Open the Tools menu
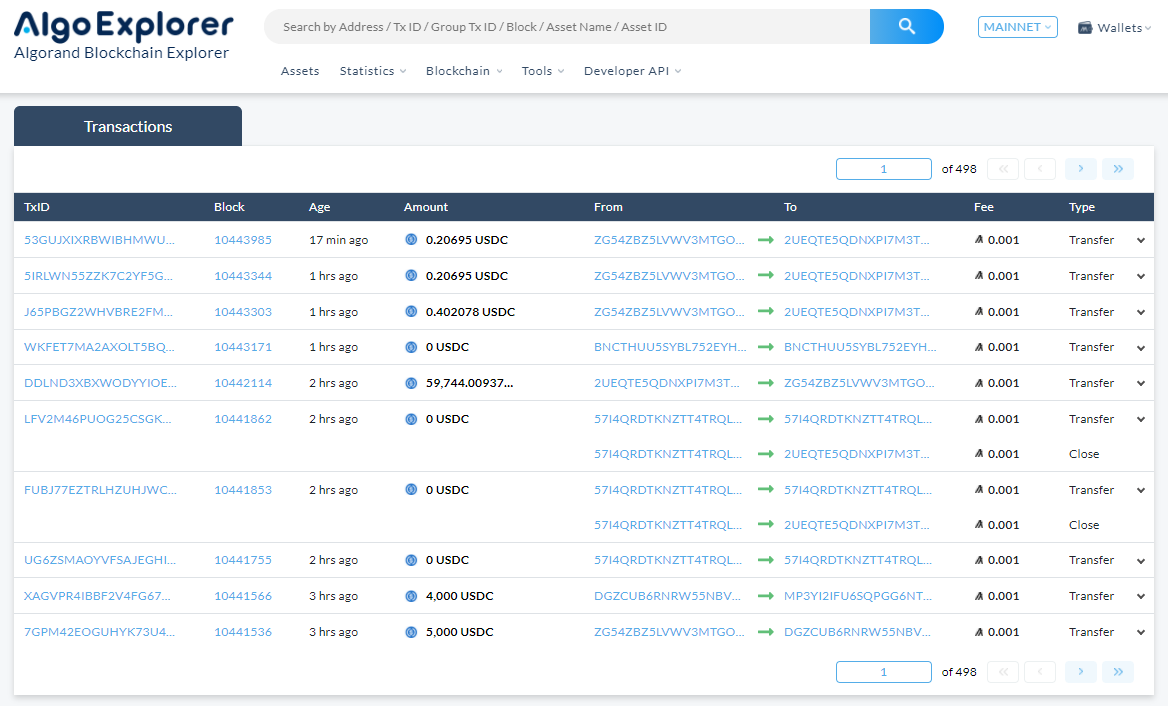This screenshot has width=1168, height=706. 543,71
